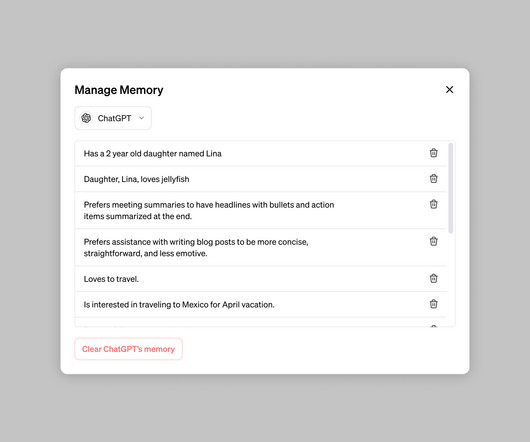Delete the 'Loves to travel' memory
530x442 pixels.
tap(433, 278)
